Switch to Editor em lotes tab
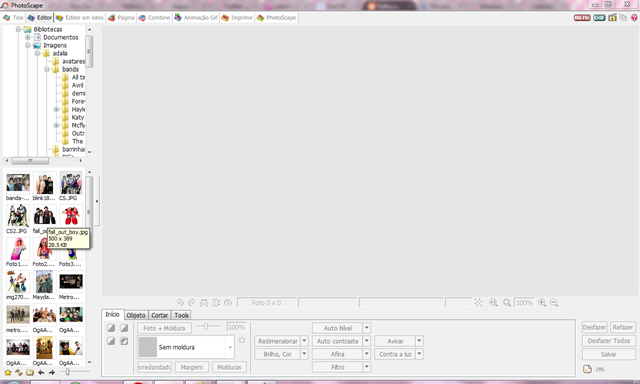640x384 pixels. [80, 18]
